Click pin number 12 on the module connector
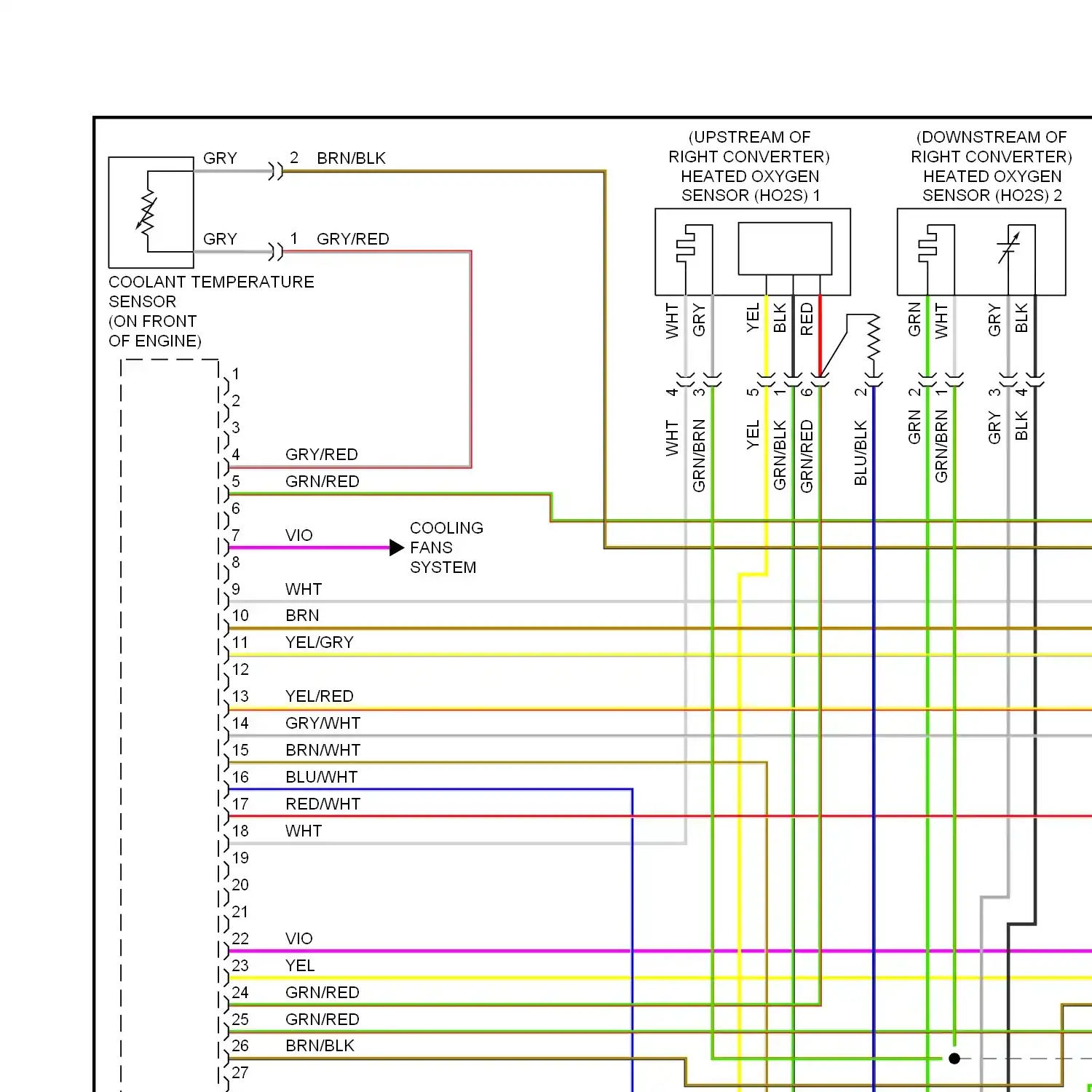 tap(240, 669)
